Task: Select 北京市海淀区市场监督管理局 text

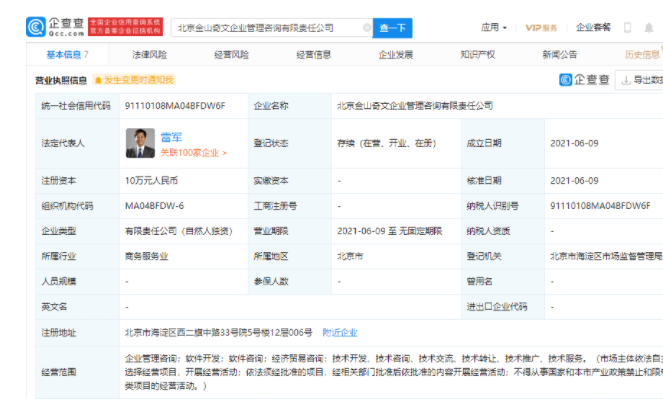Action: [x=606, y=256]
